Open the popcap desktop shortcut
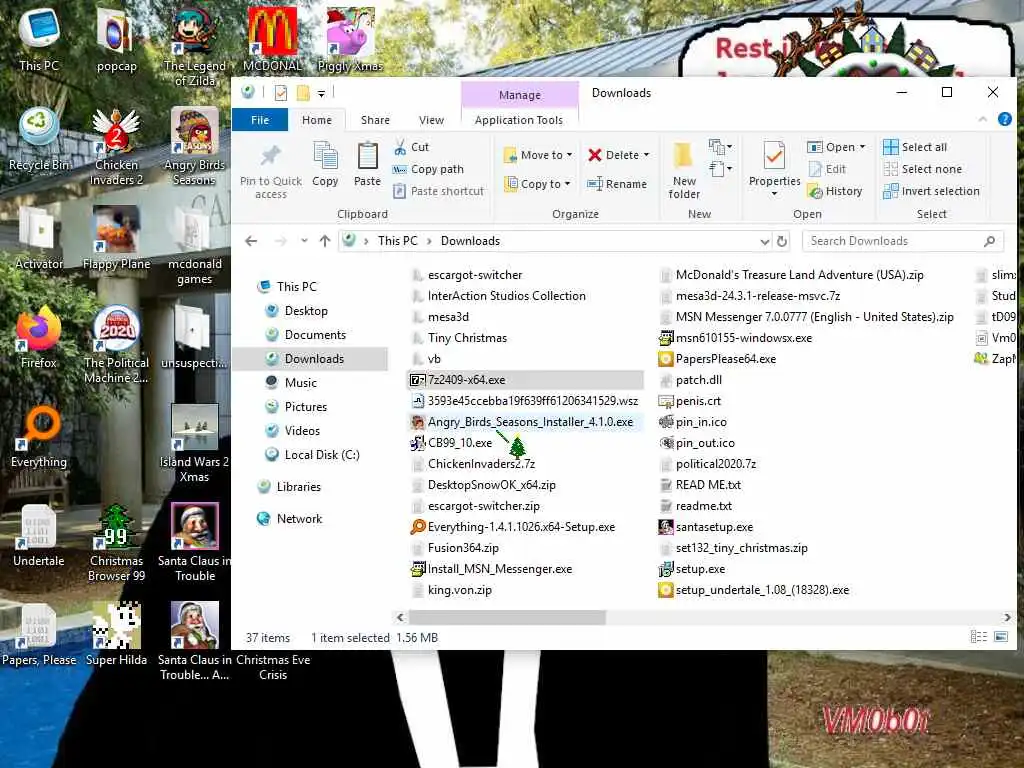 click(116, 39)
